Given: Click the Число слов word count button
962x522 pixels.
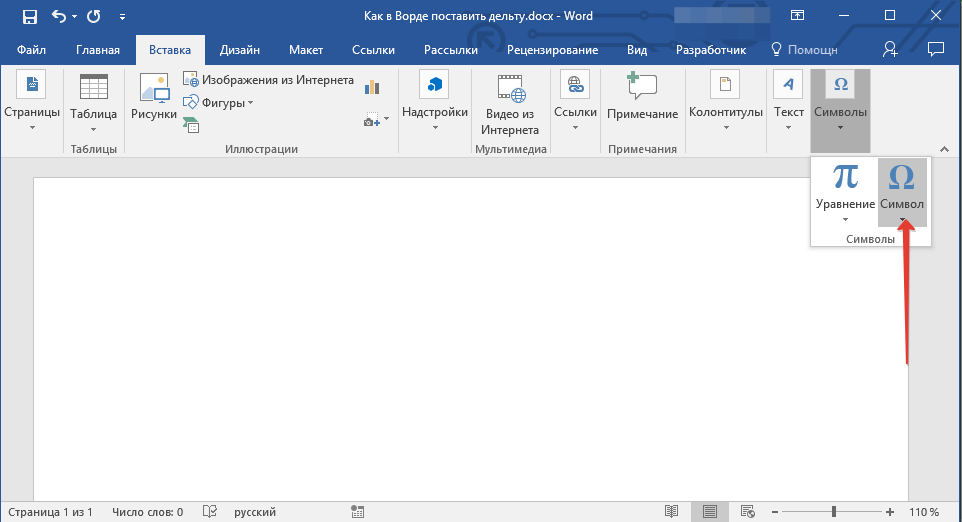Looking at the screenshot, I should tap(147, 512).
